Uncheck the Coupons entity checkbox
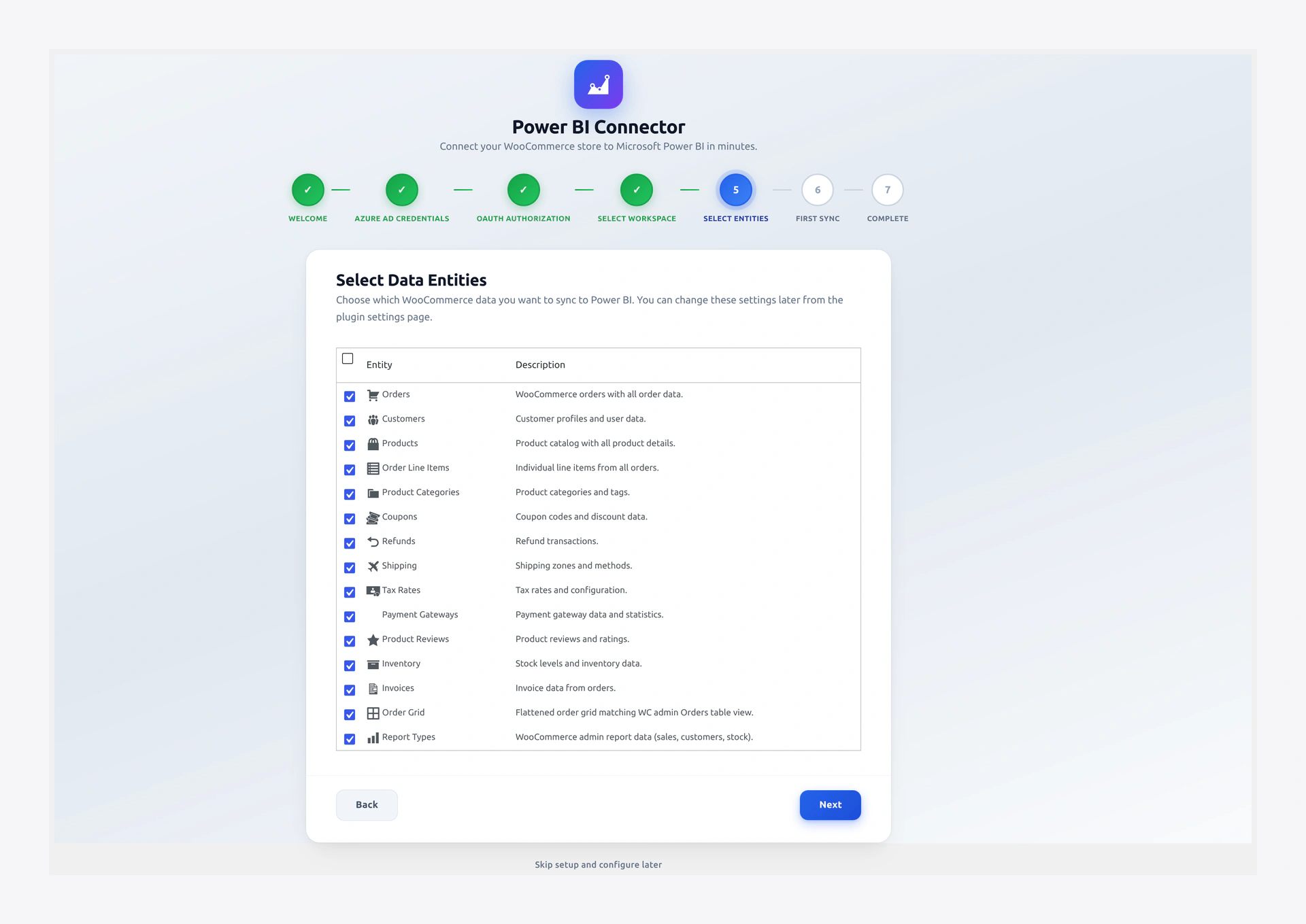Viewport: 1306px width, 924px height. pos(350,519)
